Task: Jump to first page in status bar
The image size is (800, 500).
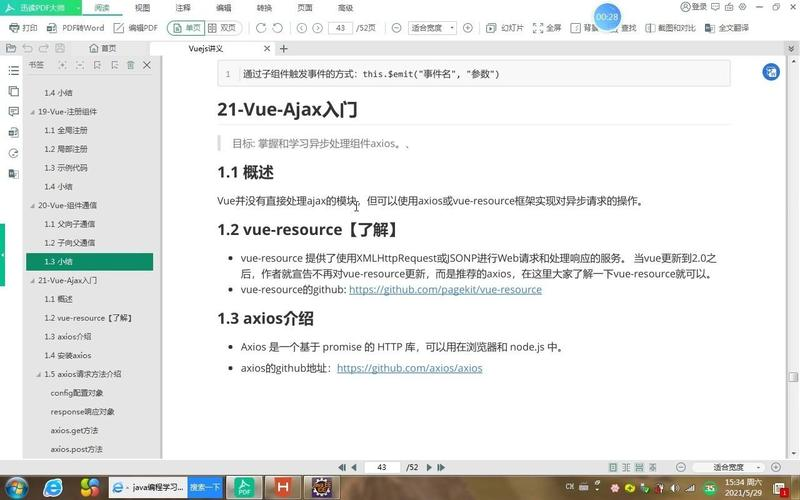Action: [x=341, y=467]
